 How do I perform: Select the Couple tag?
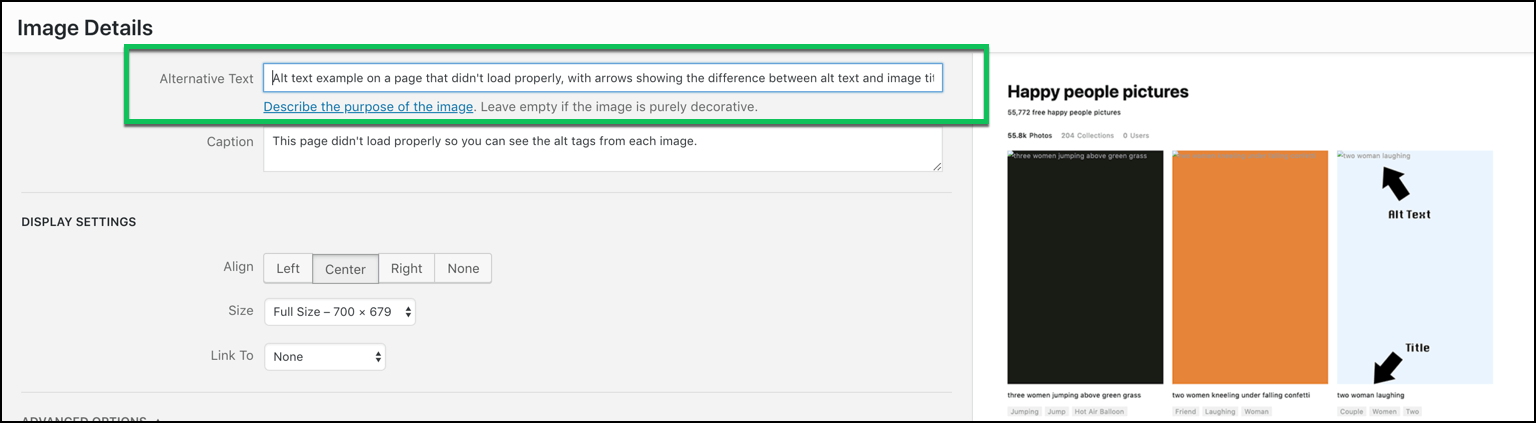tap(1351, 411)
